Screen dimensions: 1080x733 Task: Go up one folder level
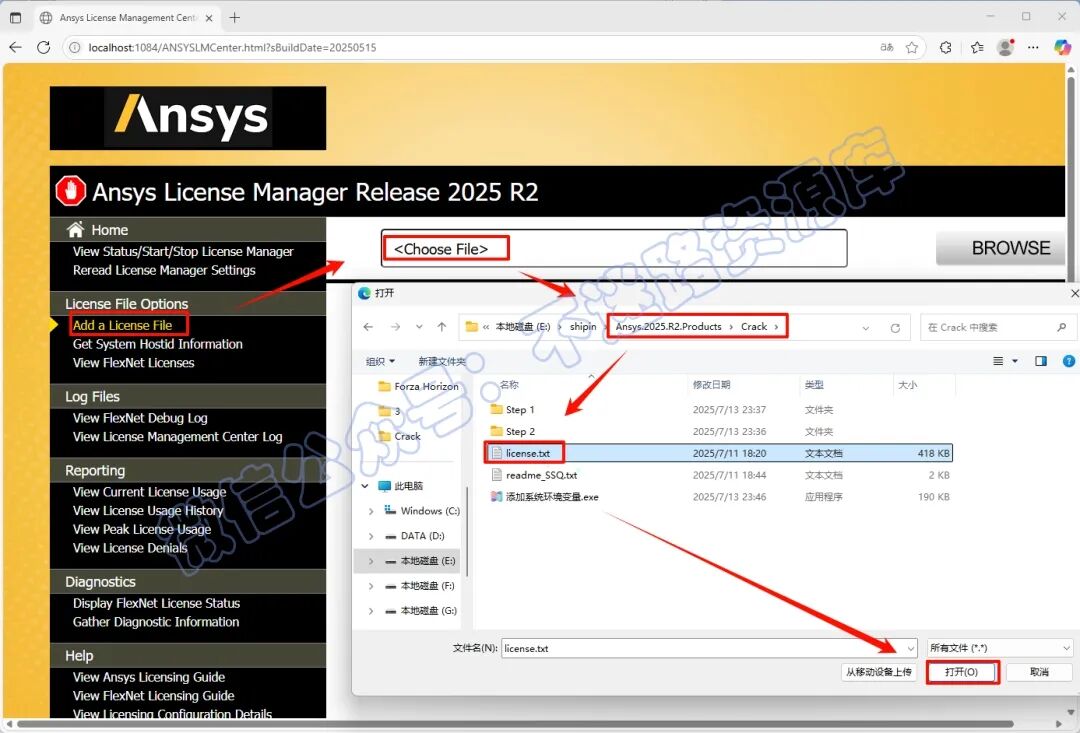[442, 327]
